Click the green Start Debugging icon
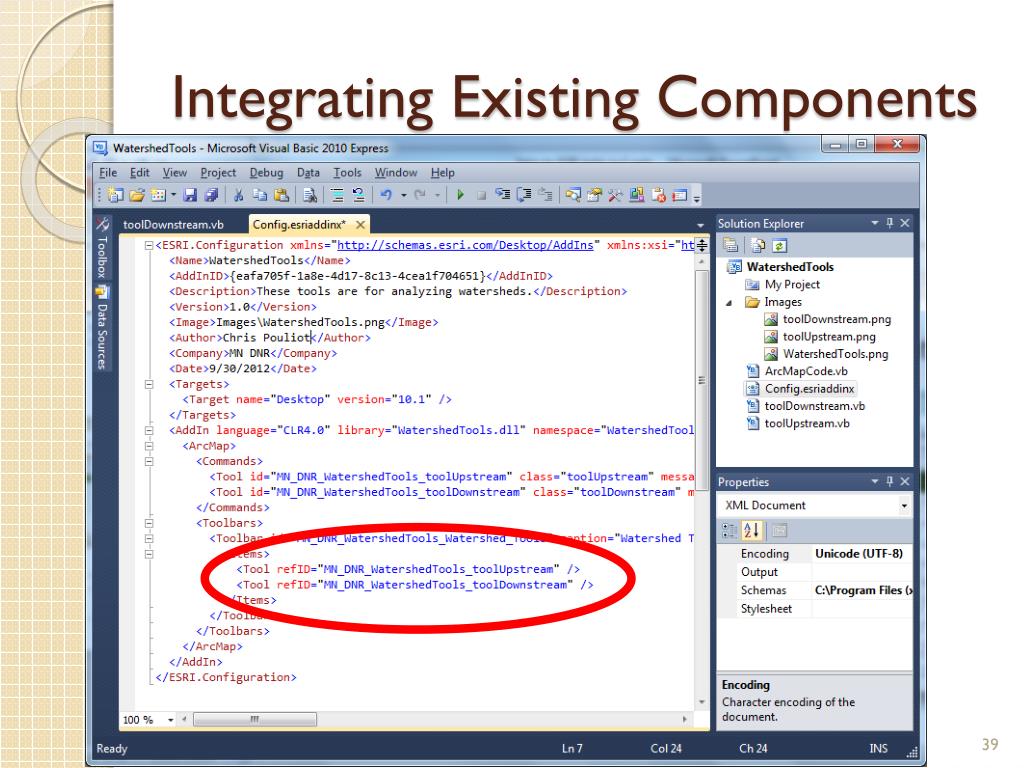The height and width of the screenshot is (768, 1024). (x=460, y=195)
